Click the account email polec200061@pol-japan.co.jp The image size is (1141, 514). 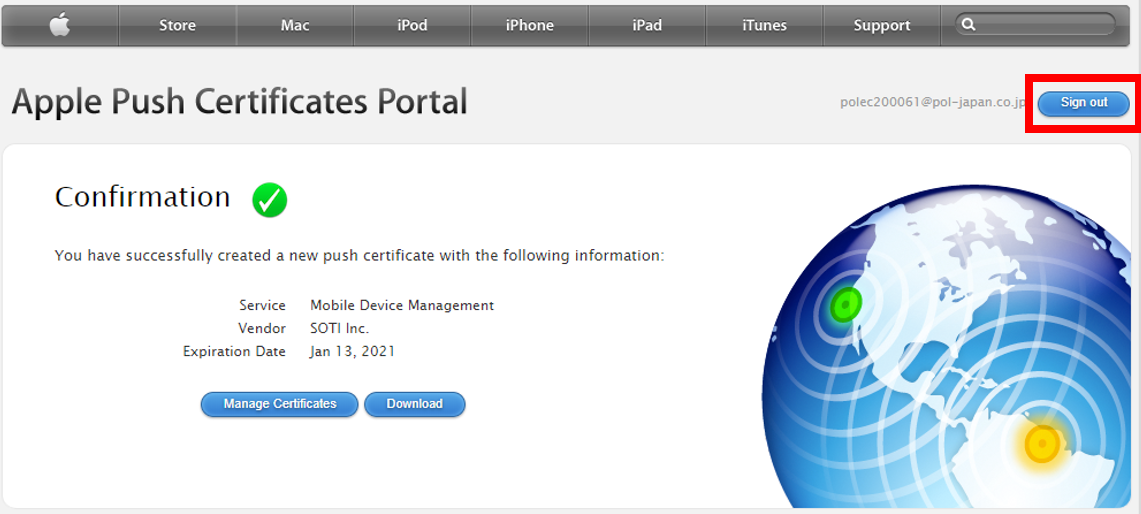click(x=932, y=103)
